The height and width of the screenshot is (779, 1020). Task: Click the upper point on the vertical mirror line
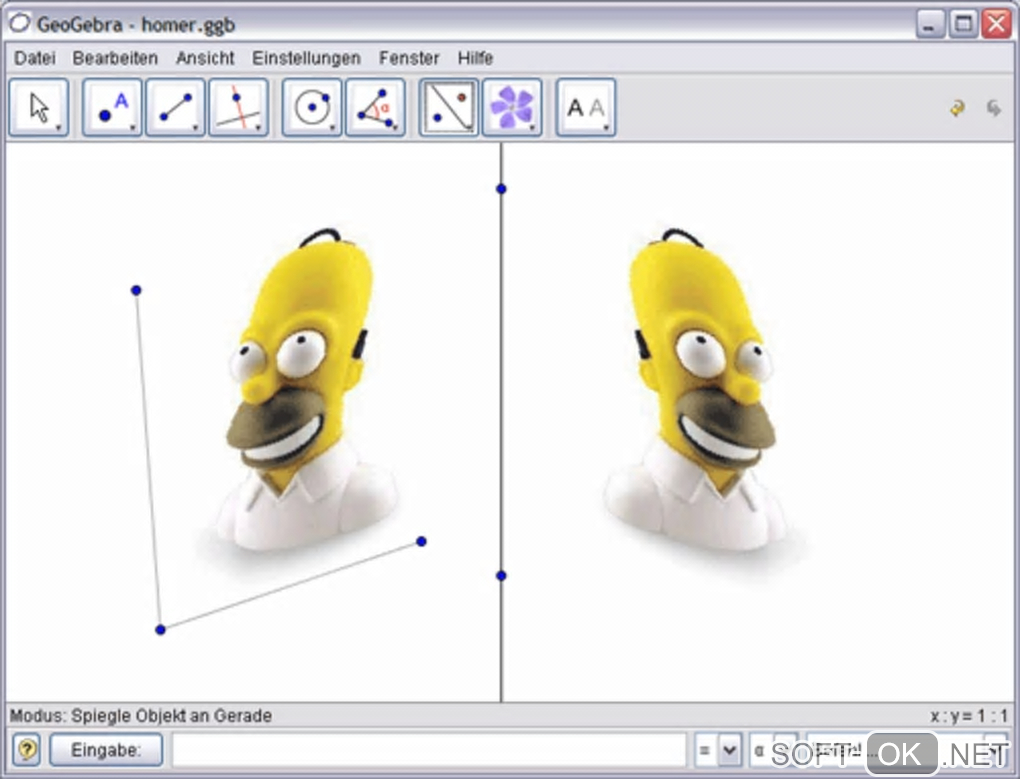pos(501,189)
